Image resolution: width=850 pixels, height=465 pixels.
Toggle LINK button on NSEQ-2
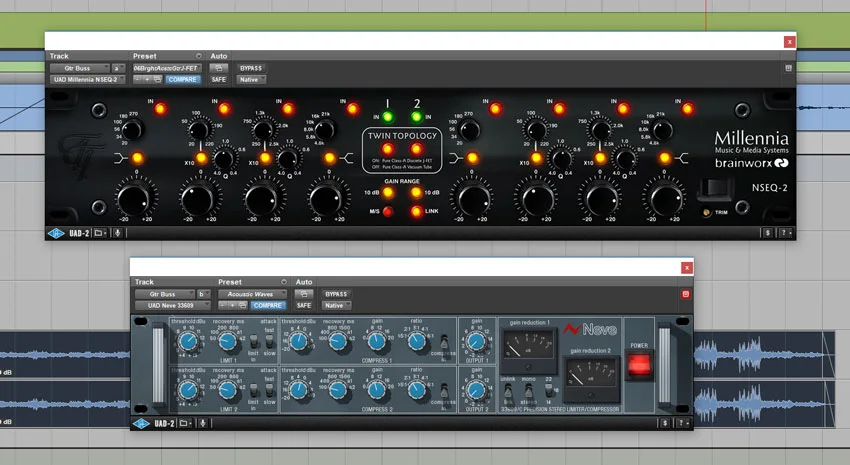(x=416, y=211)
